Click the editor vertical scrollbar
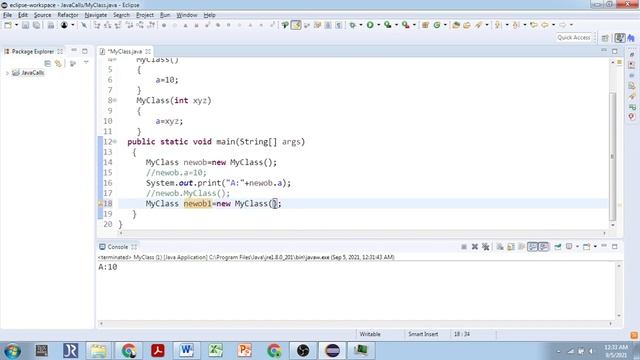This screenshot has height=360, width=640. (612, 157)
